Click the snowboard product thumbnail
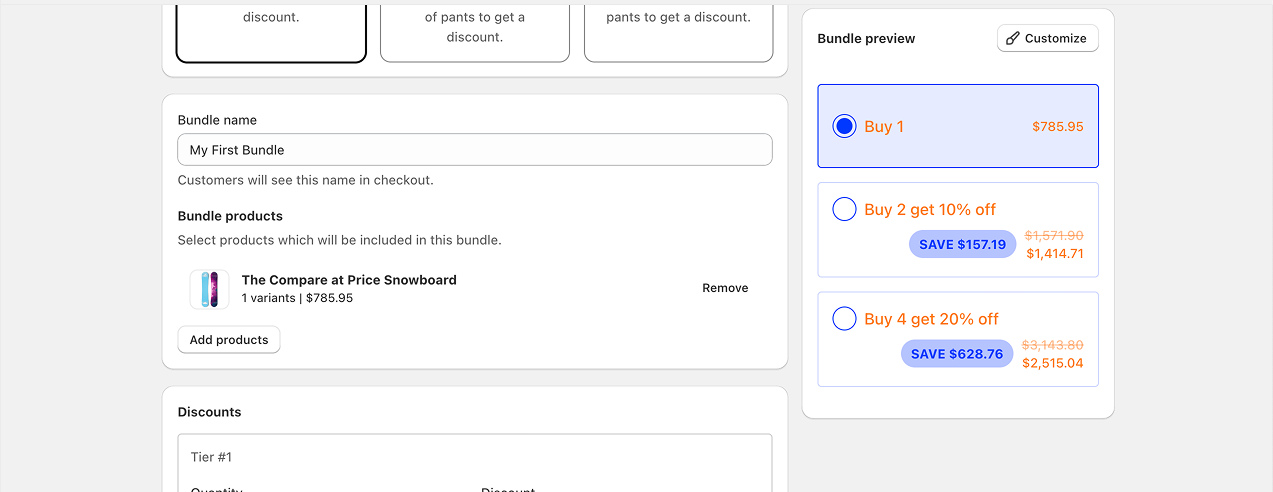1273x492 pixels. tap(209, 289)
